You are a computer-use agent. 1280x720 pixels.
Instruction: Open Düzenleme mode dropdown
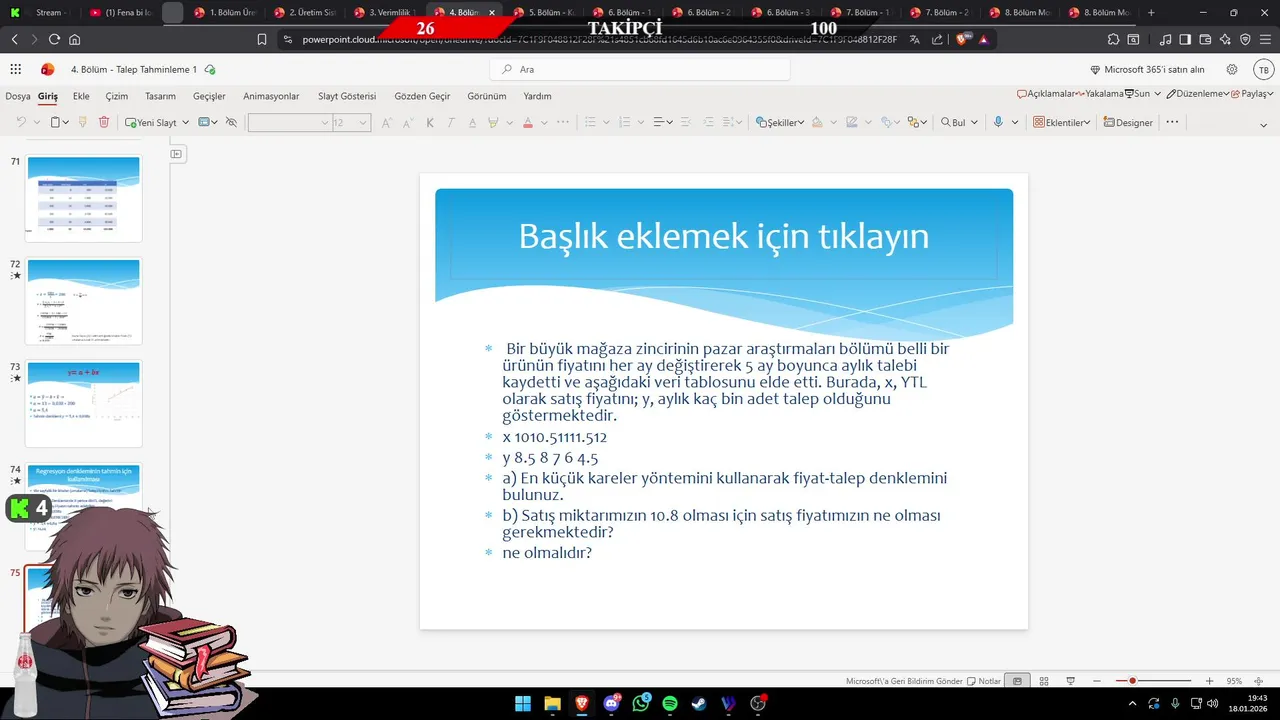(1198, 93)
